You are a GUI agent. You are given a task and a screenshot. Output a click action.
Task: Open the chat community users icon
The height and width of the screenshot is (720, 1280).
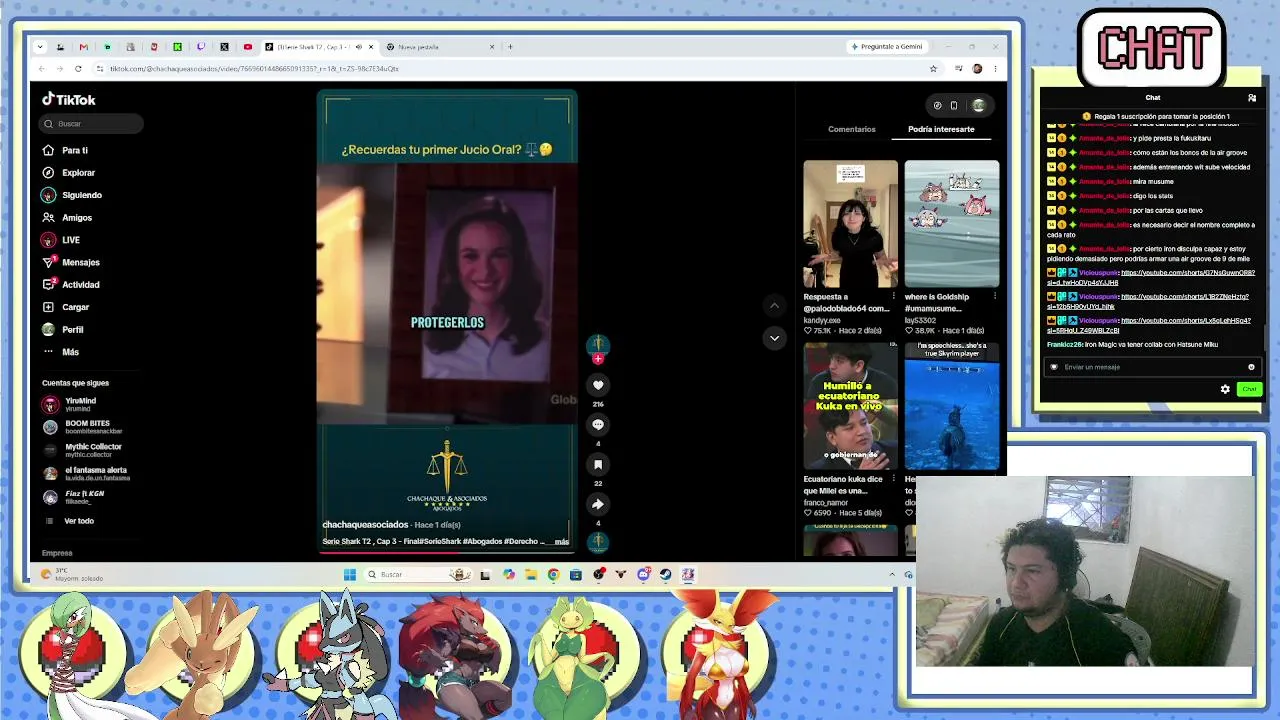click(x=1252, y=98)
